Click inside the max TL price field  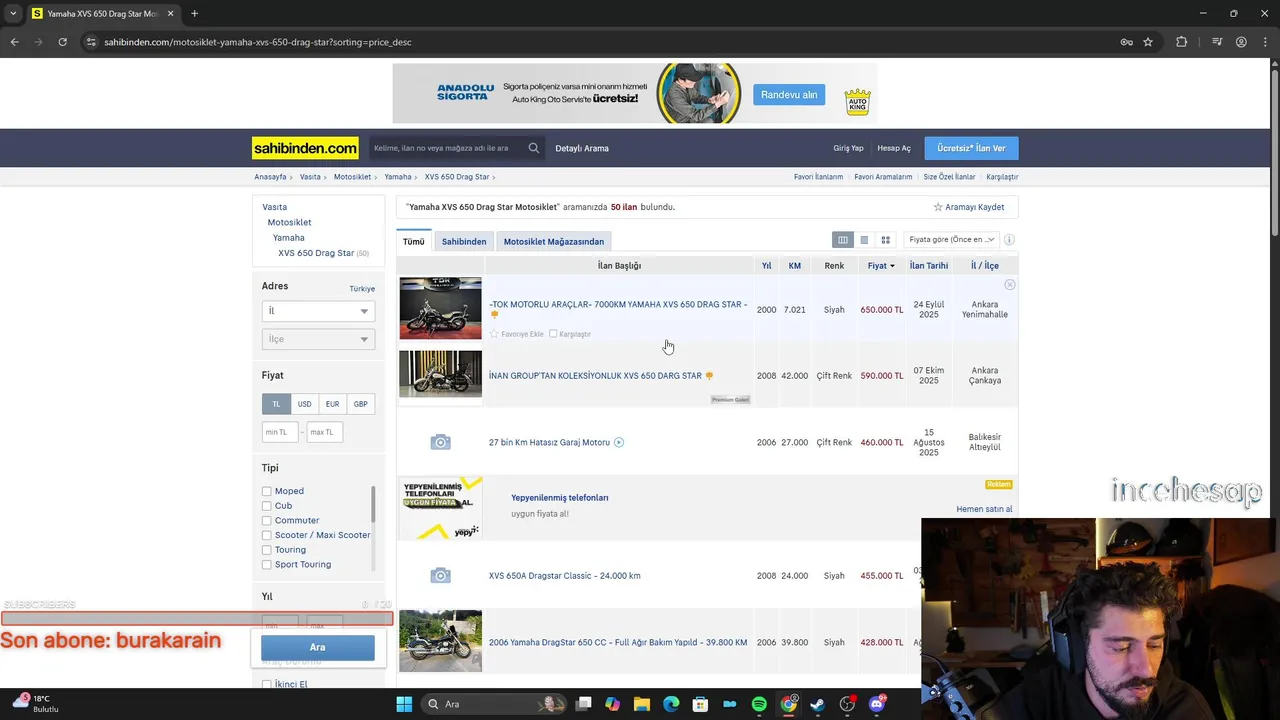click(x=324, y=432)
